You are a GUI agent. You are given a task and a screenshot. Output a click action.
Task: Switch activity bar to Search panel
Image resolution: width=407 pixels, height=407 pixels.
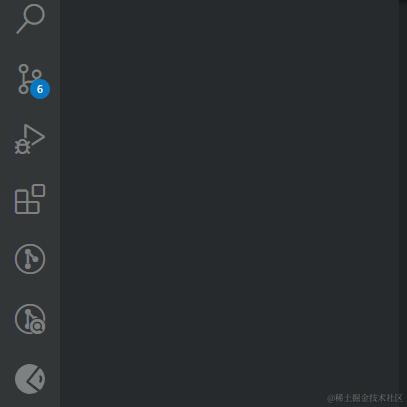coord(30,19)
